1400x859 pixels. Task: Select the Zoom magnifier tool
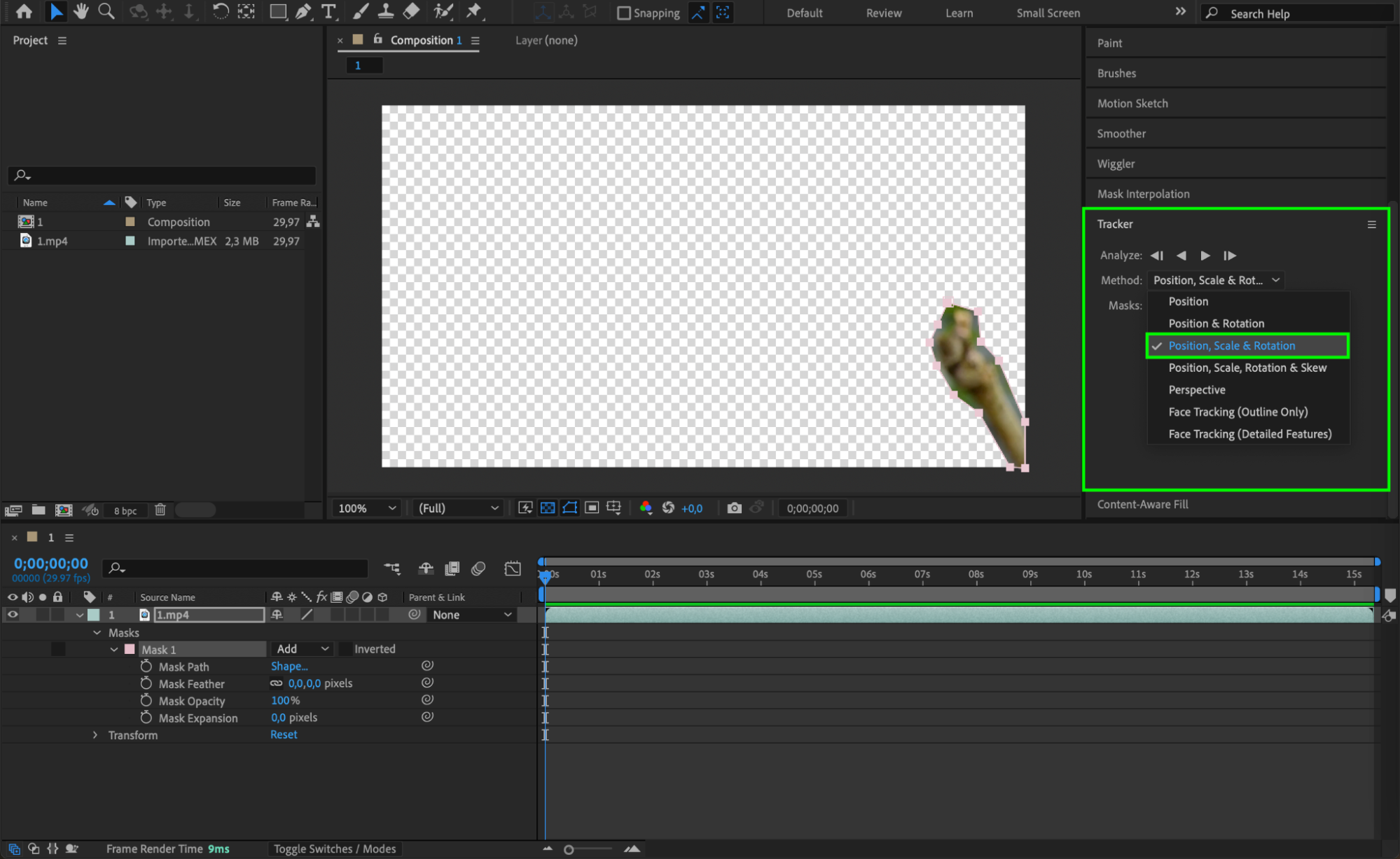tap(106, 11)
